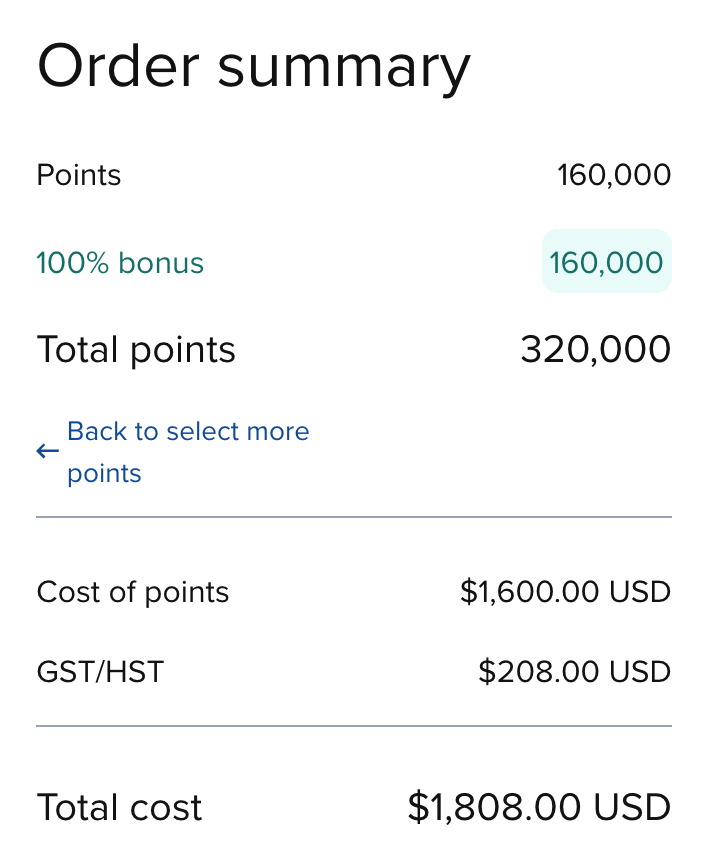Viewport: 706px width, 852px height.
Task: Select the 'Points' row label
Action: pos(78,175)
